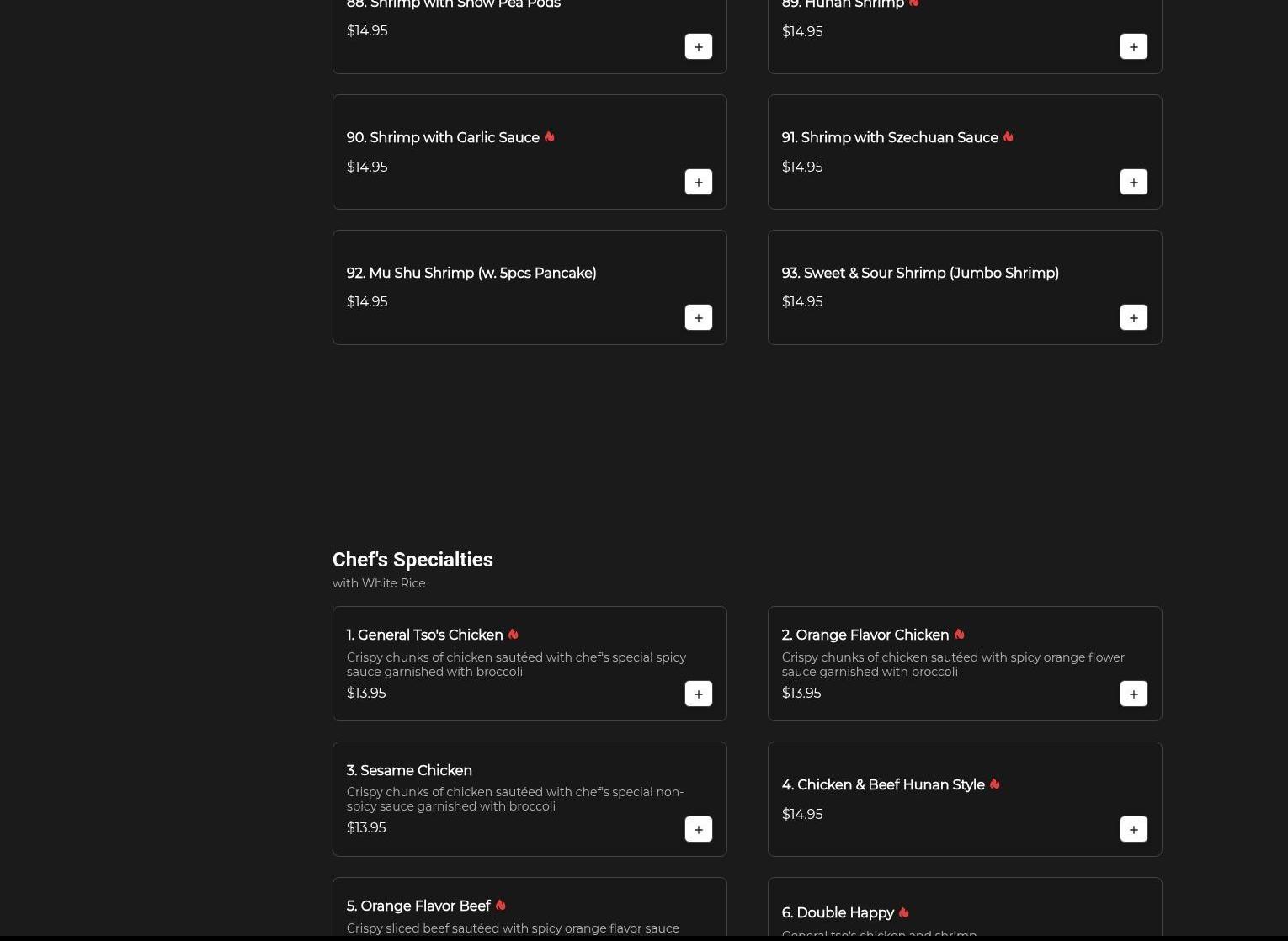Click the Chef's Specialties section heading
The height and width of the screenshot is (941, 1288).
pos(412,560)
